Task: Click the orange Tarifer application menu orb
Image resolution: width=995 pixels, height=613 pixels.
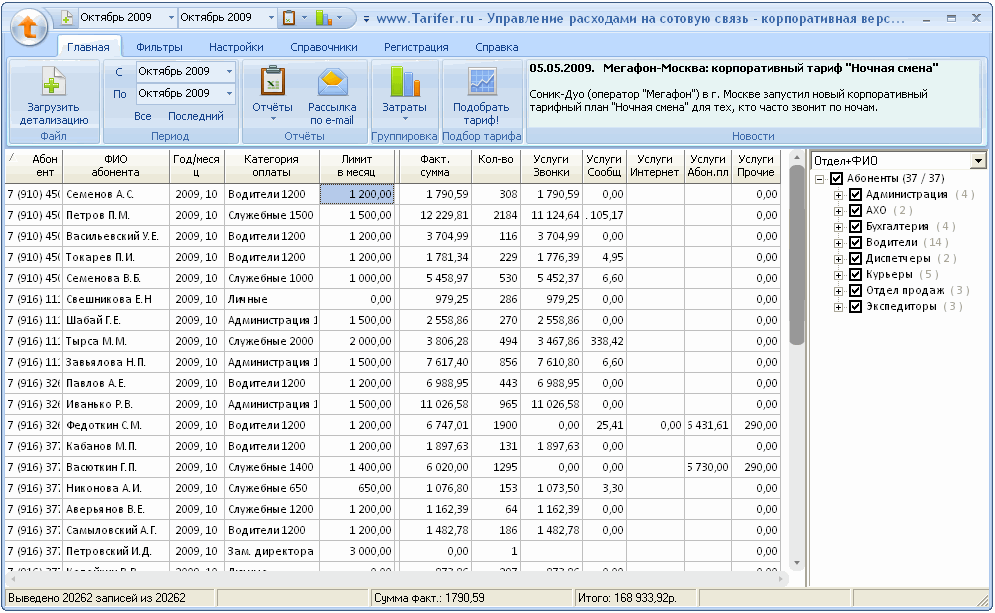Action: pyautogui.click(x=30, y=27)
